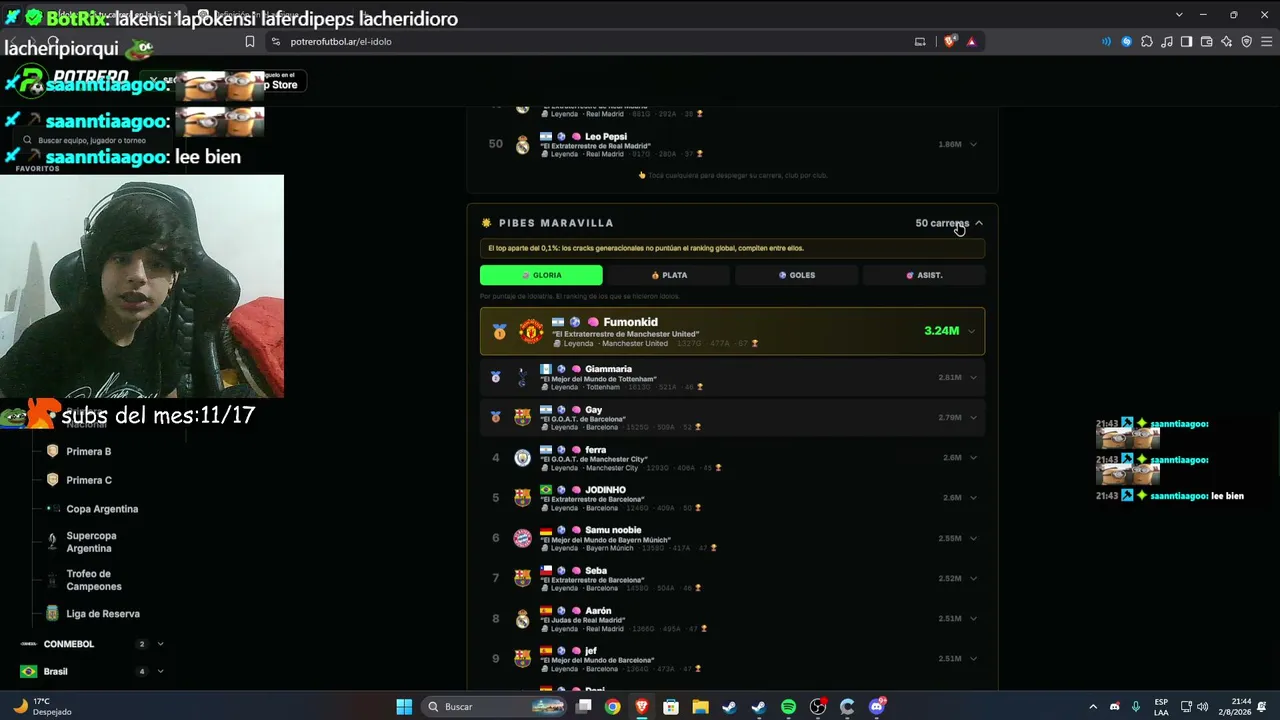
Task: Click the tab-audio sound waves icon
Action: coord(1106,41)
